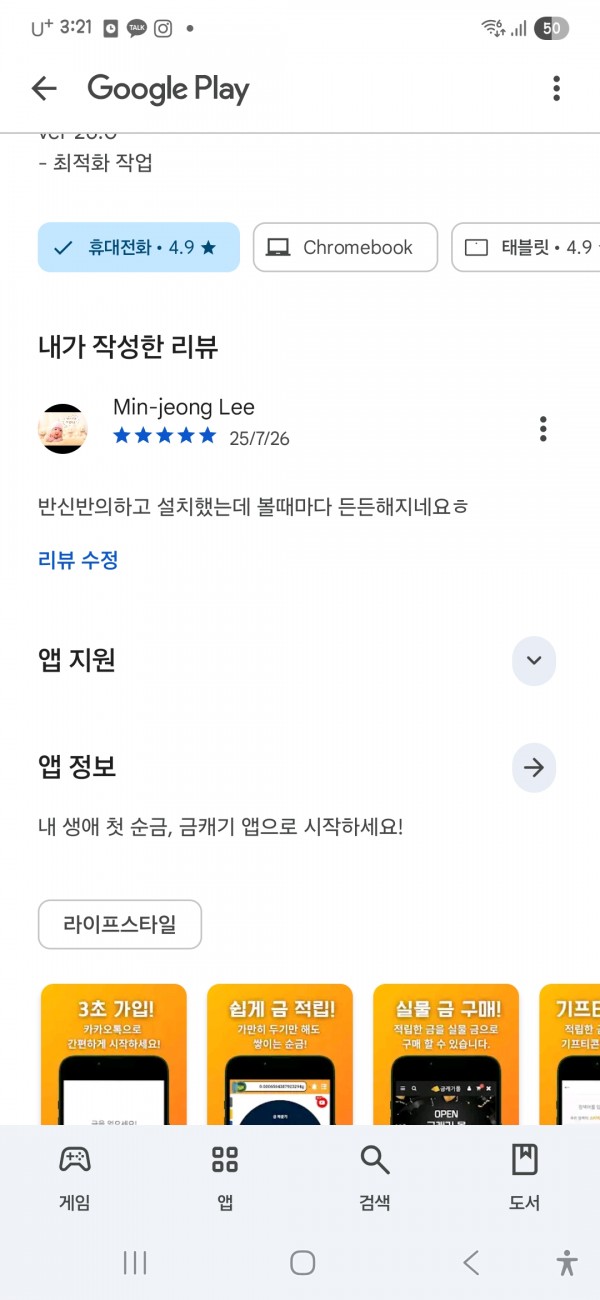Image resolution: width=600 pixels, height=1300 pixels.
Task: Open review options menu next to Min-jeong Lee
Action: click(x=543, y=428)
